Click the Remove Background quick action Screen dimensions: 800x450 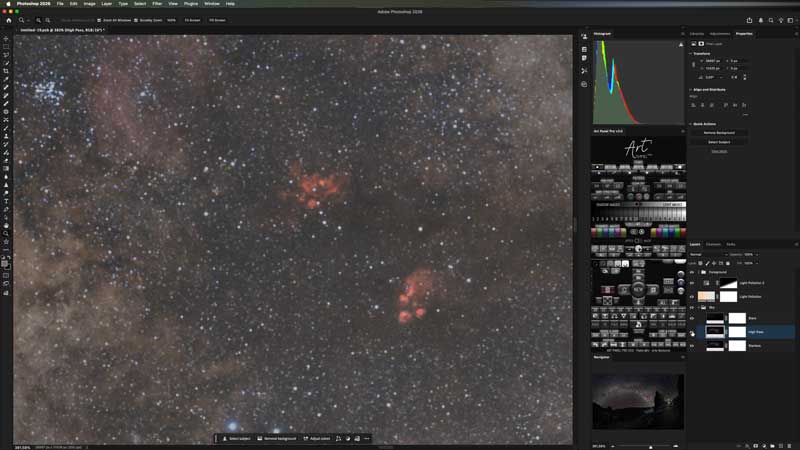pos(718,132)
